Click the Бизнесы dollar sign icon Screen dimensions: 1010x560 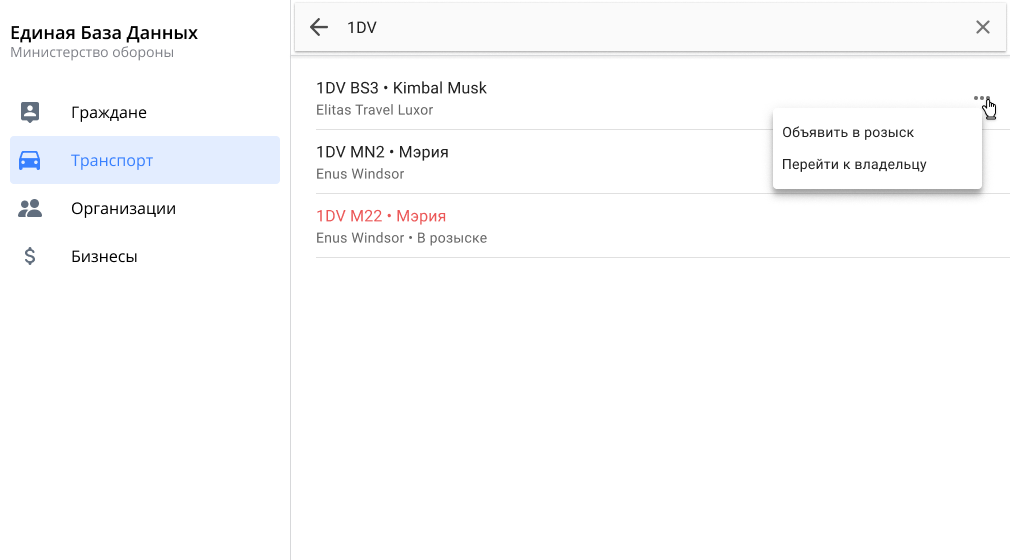point(30,256)
